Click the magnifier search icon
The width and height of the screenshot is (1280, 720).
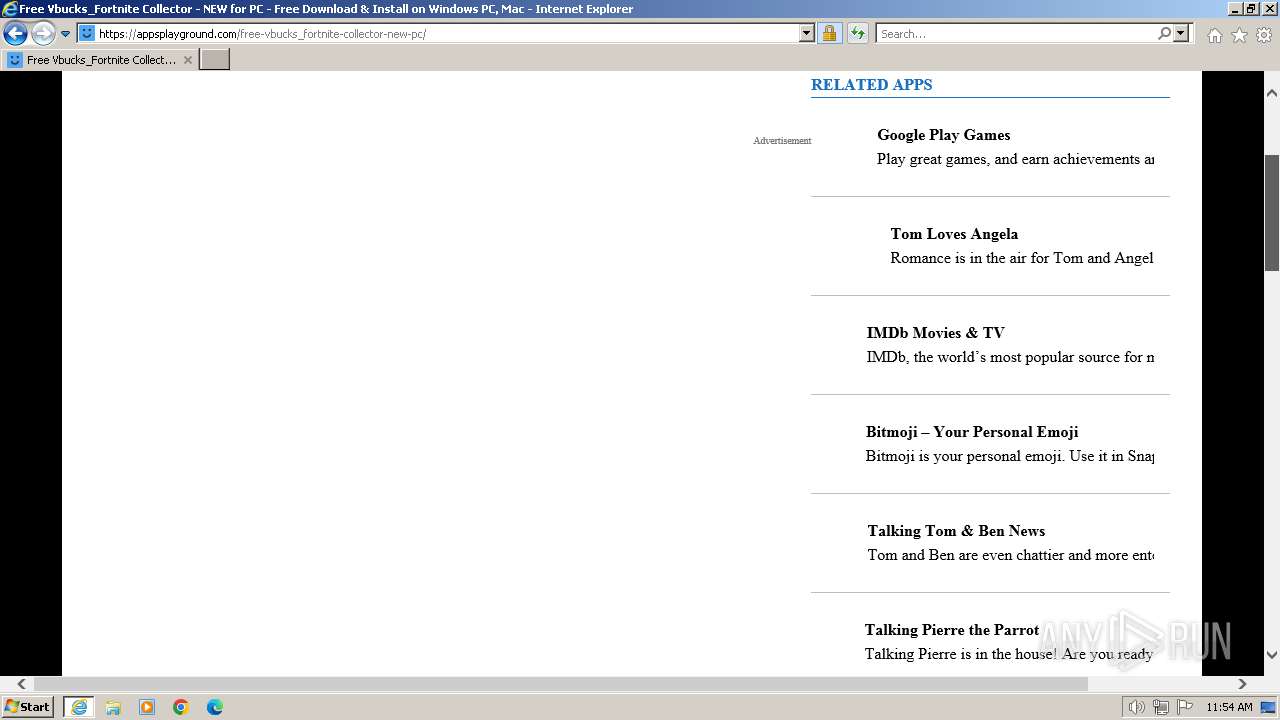click(1164, 33)
